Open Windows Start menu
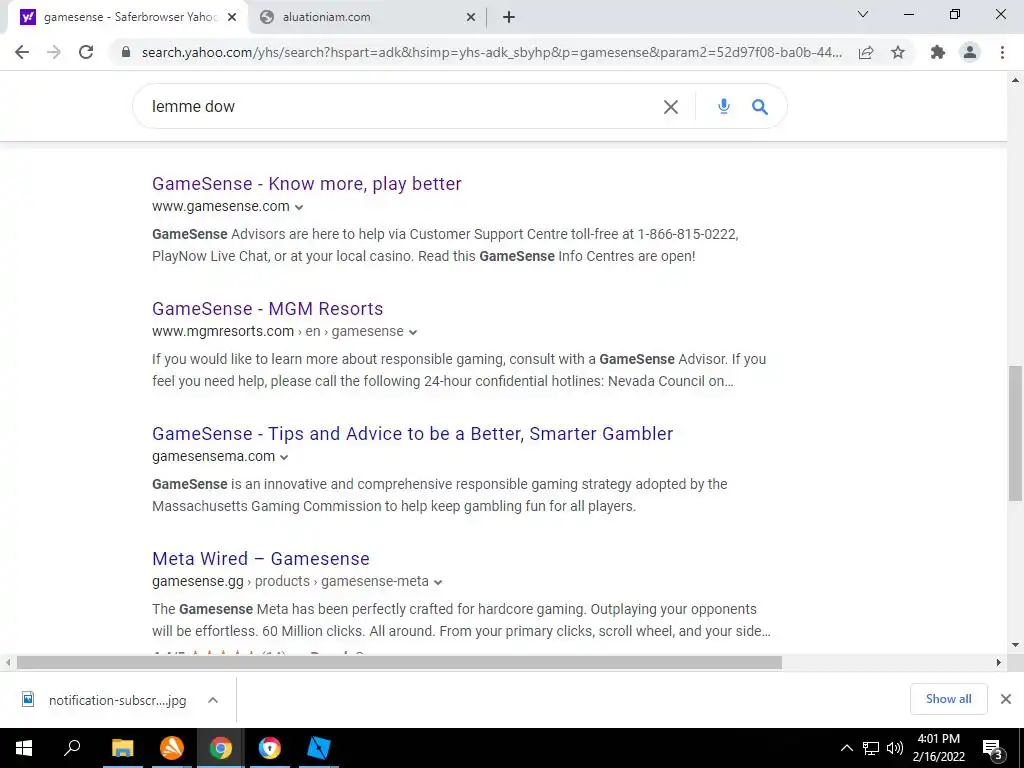 coord(24,748)
